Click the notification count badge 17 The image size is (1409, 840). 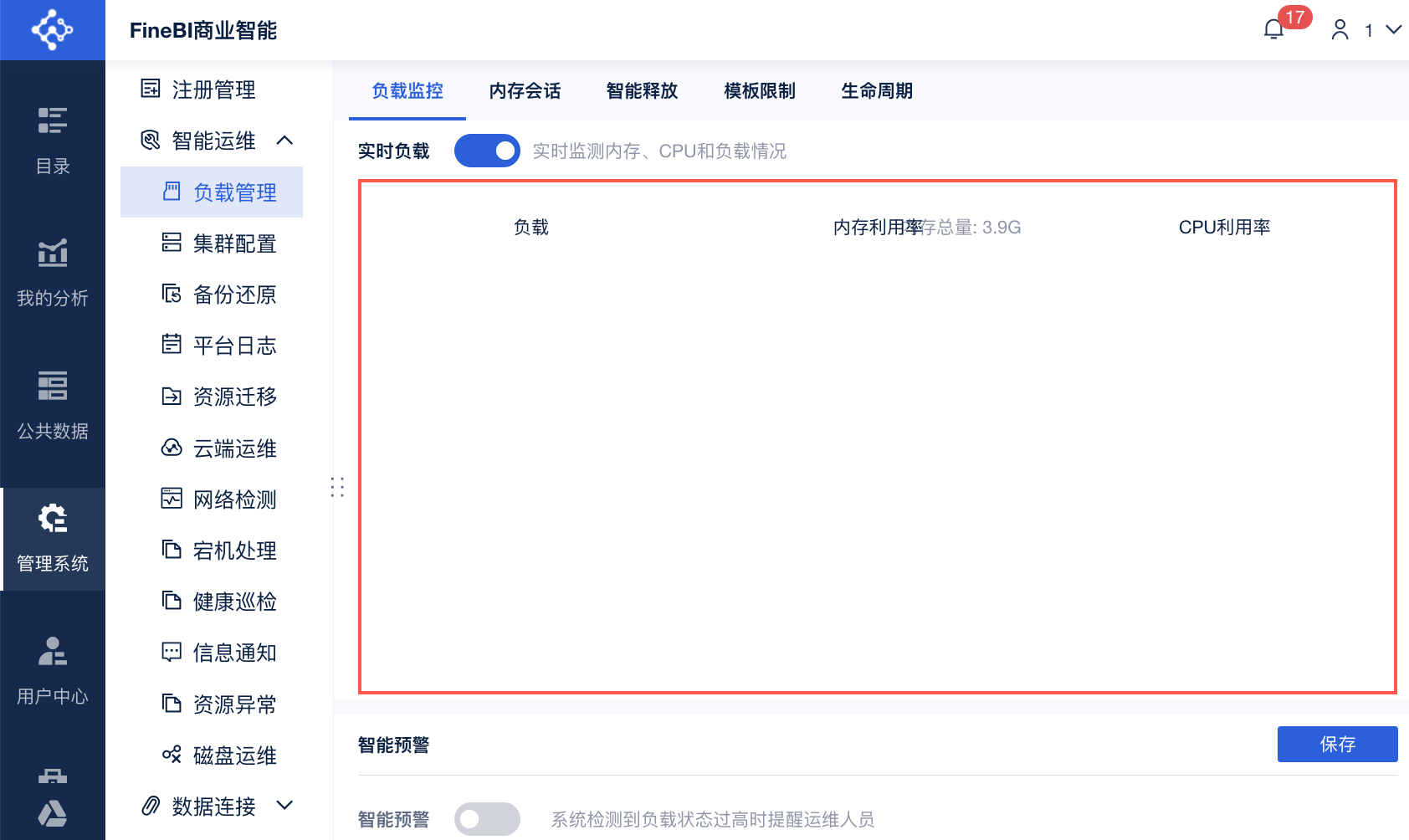(x=1295, y=17)
